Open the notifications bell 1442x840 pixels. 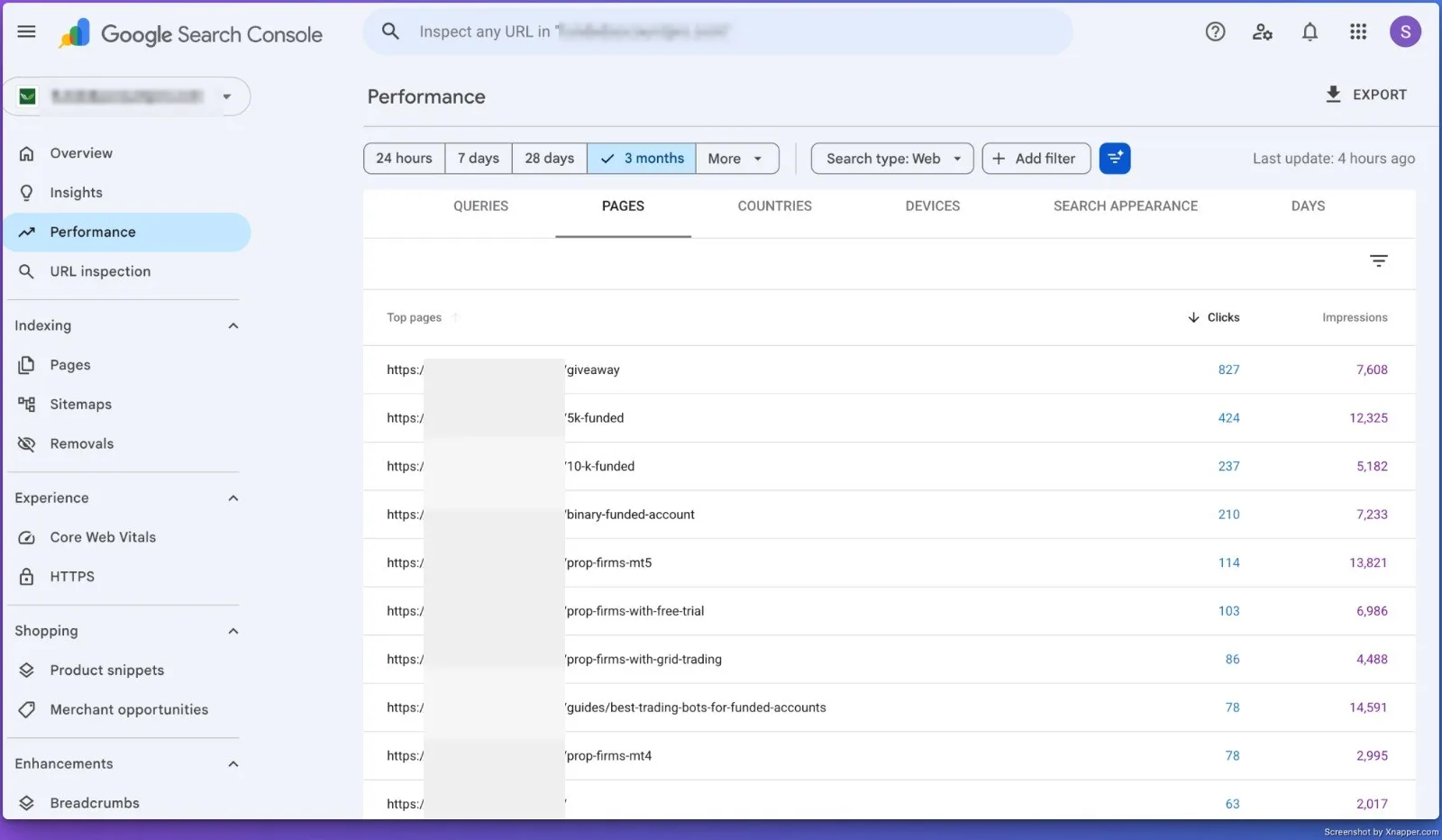tap(1310, 32)
